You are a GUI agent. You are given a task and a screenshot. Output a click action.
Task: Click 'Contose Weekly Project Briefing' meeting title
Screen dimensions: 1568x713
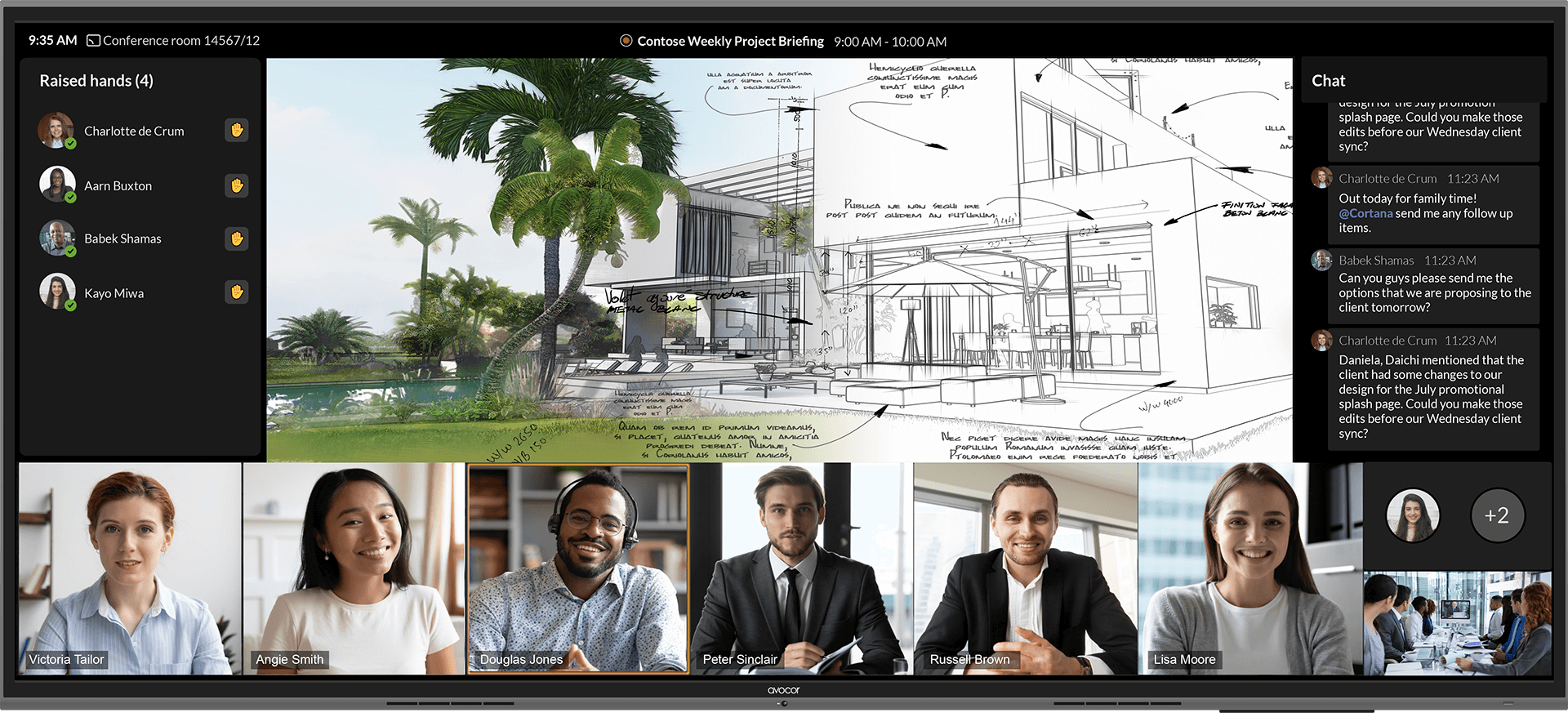point(730,41)
